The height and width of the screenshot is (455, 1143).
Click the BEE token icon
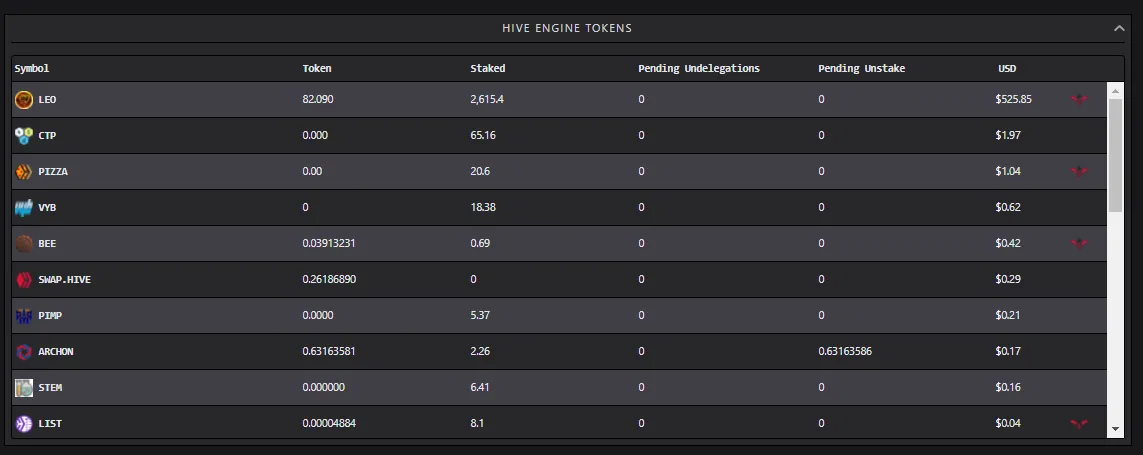click(24, 244)
